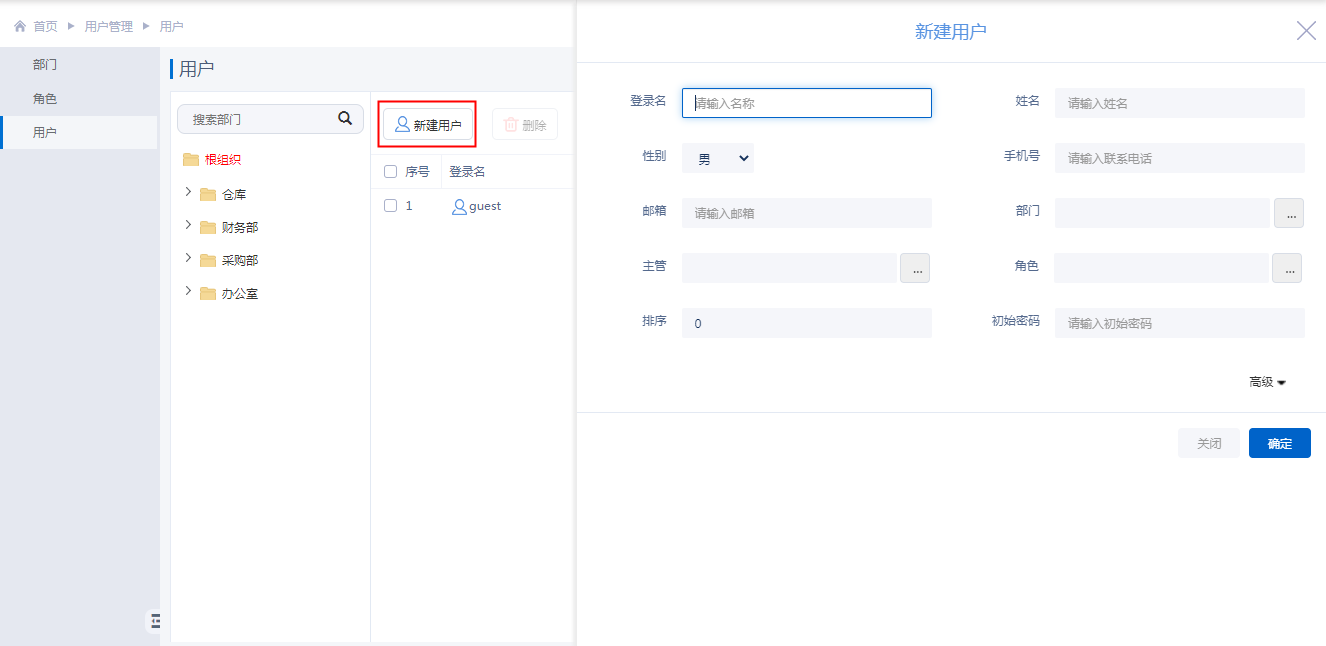Switch to 部门 in the left sidebar
The height and width of the screenshot is (646, 1326).
(x=45, y=65)
